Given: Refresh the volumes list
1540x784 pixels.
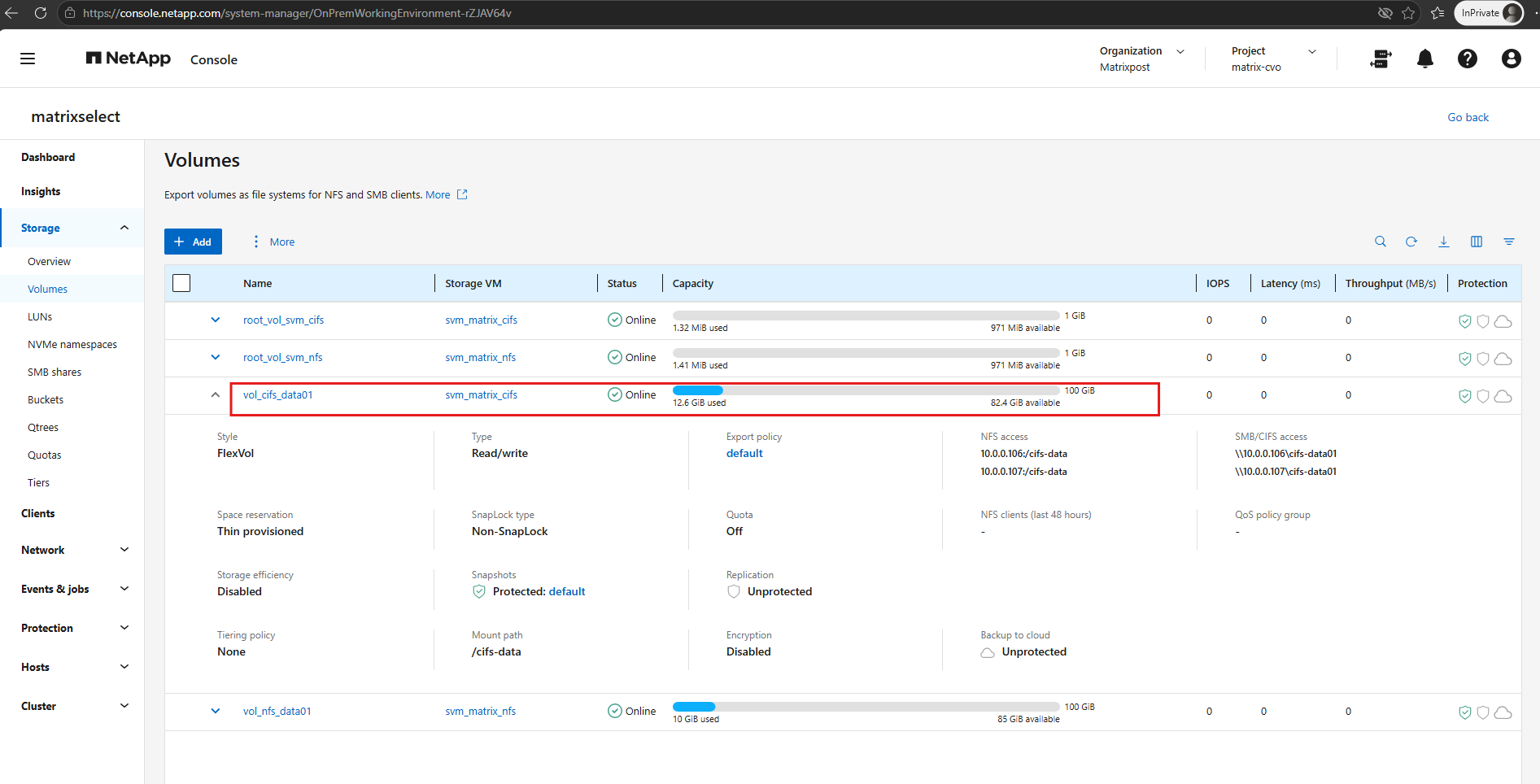Looking at the screenshot, I should point(1411,242).
